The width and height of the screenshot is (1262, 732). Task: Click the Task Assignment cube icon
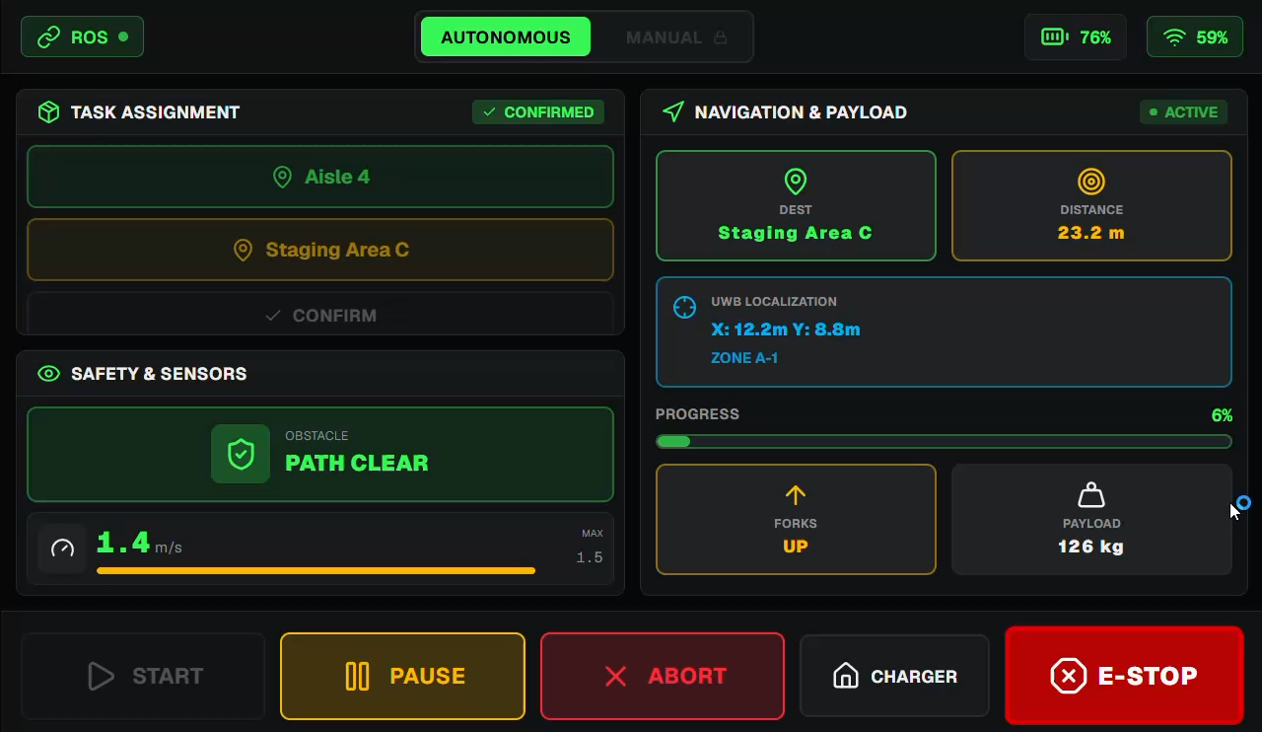48,112
